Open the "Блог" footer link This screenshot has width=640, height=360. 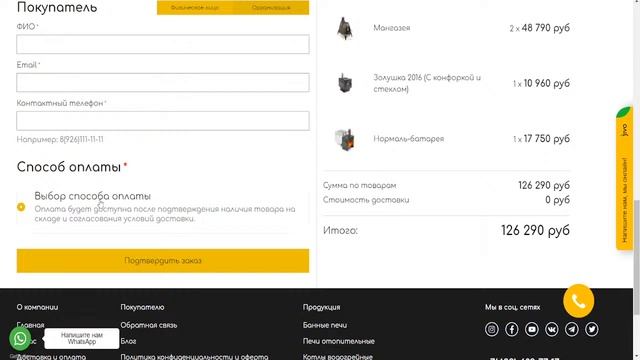point(128,341)
